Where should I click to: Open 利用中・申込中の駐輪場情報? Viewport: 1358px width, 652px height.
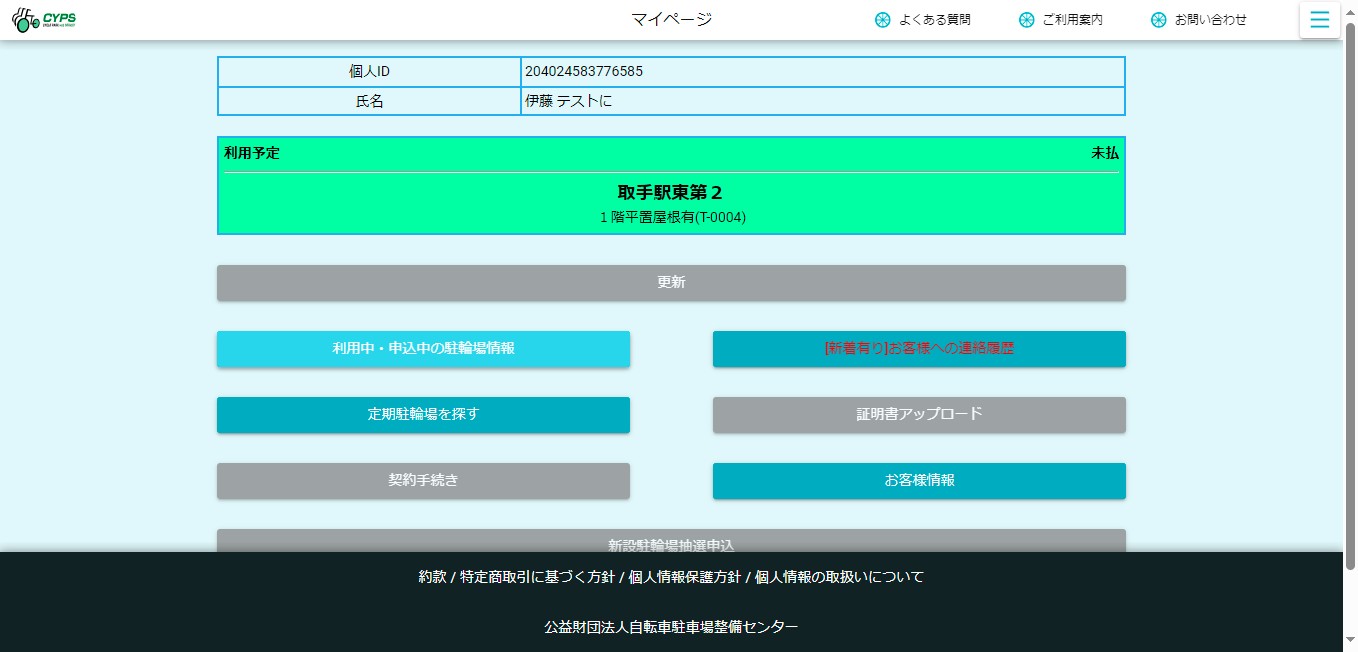[423, 349]
